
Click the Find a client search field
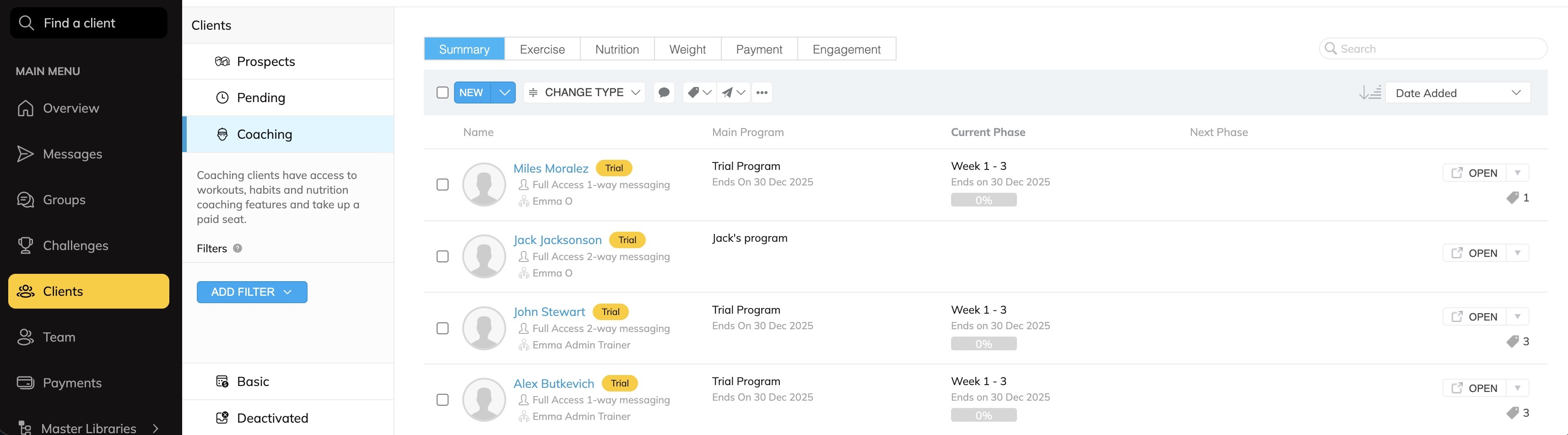(89, 23)
